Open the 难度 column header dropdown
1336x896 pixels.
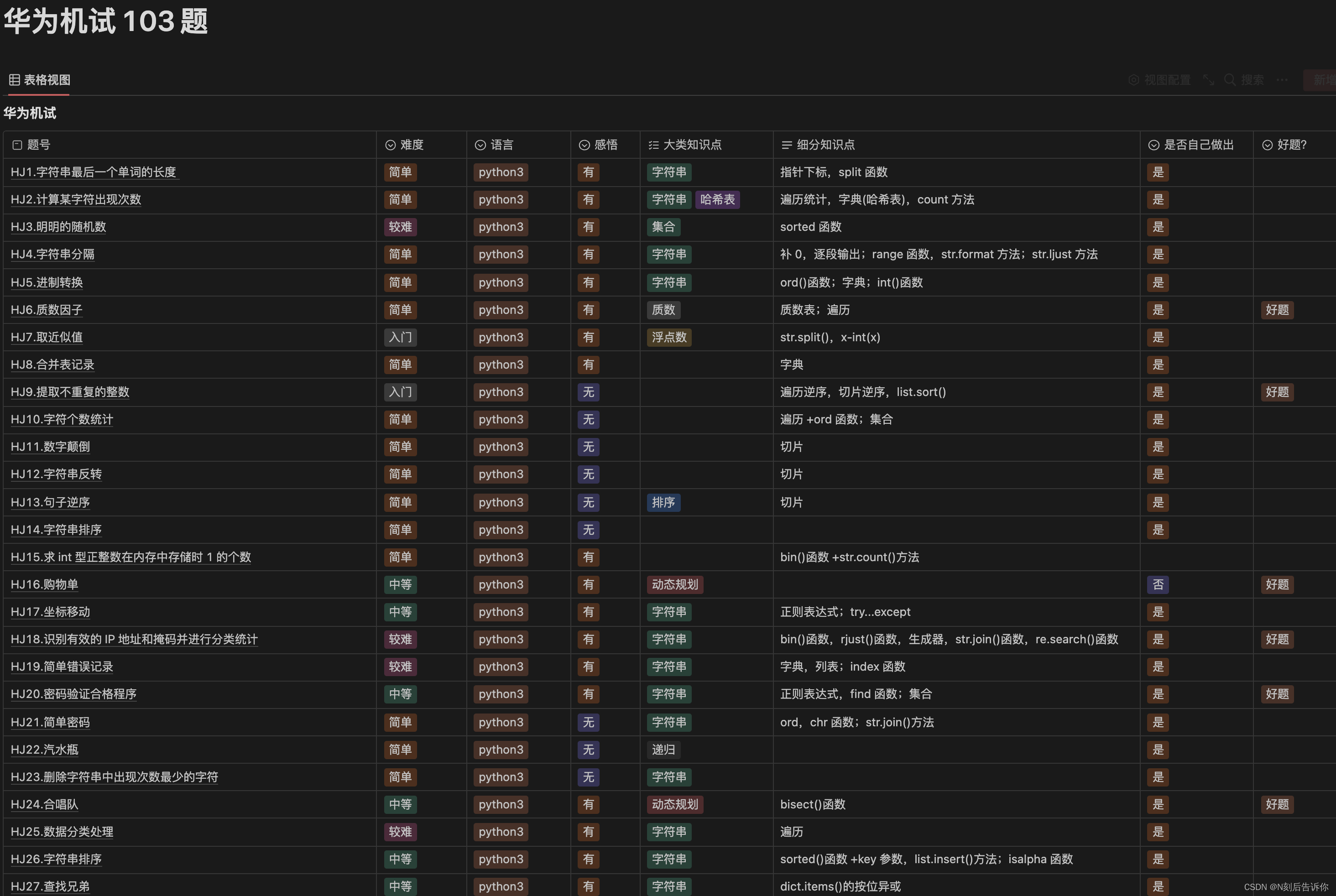[x=412, y=145]
